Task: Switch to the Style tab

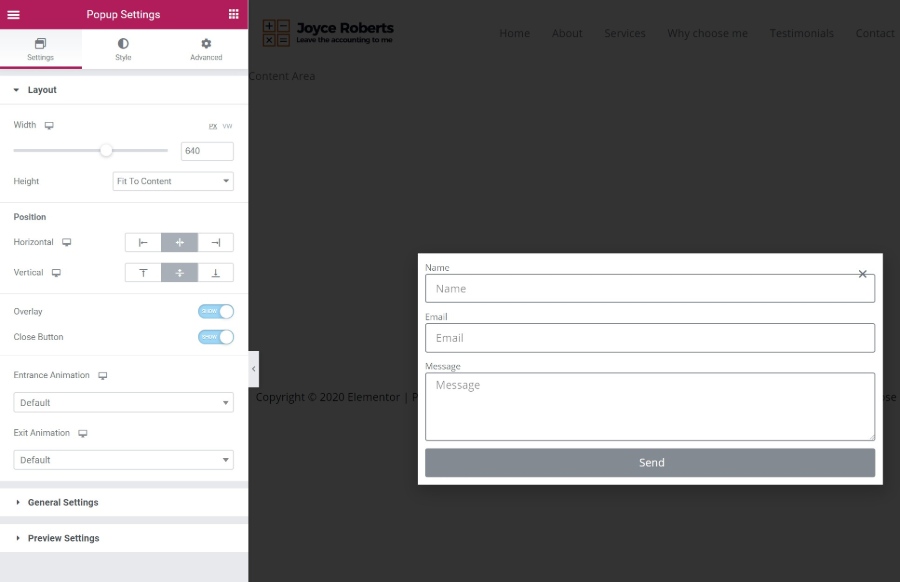Action: pos(123,49)
